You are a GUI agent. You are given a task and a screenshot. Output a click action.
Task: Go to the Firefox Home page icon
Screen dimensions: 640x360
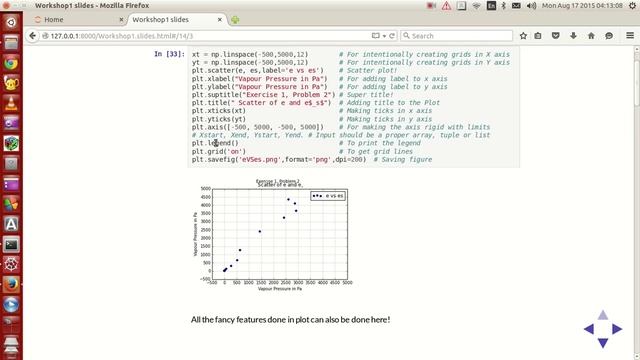pyautogui.click(x=591, y=36)
